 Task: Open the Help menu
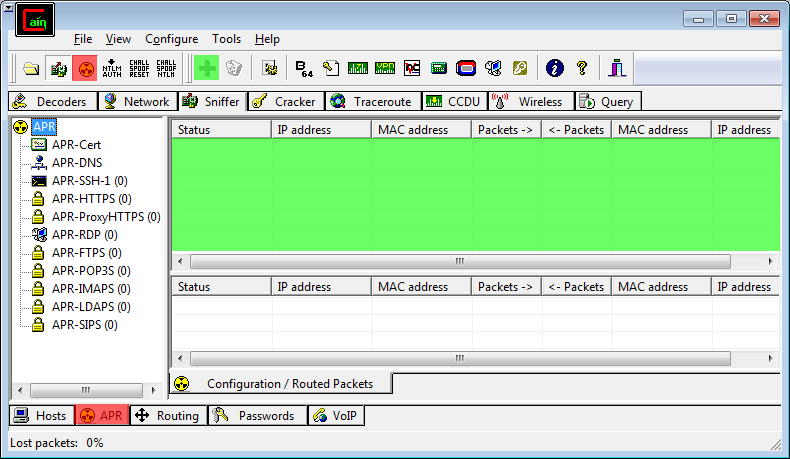click(267, 39)
